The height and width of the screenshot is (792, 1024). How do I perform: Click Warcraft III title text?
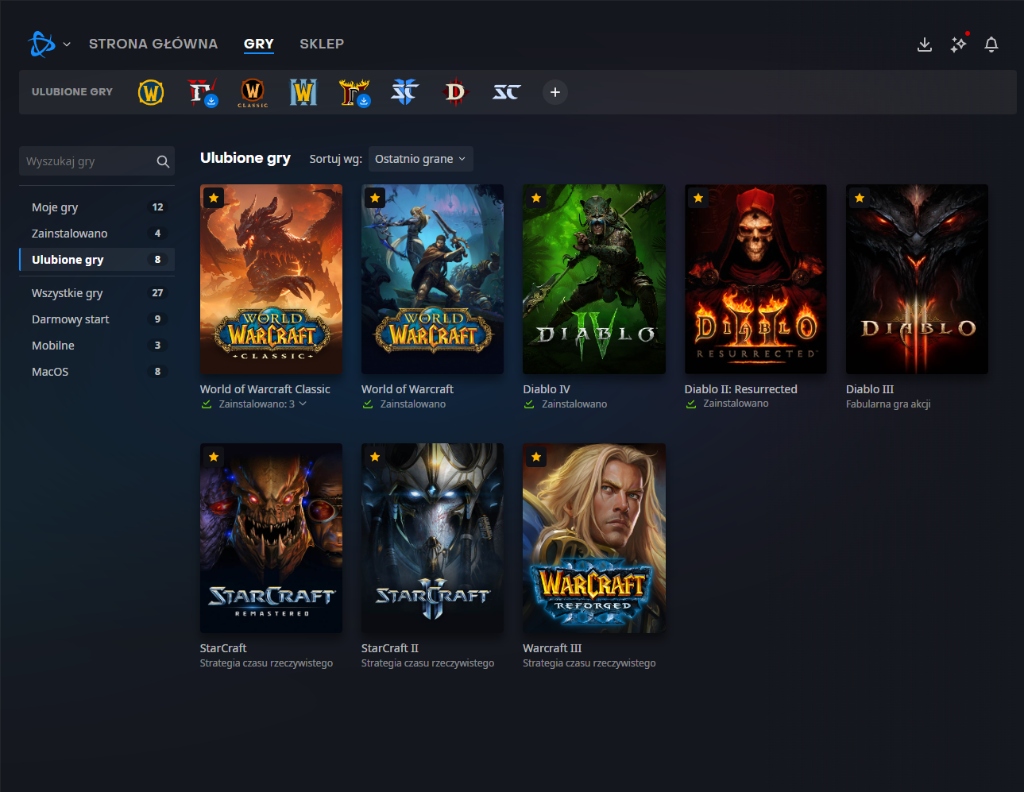point(552,648)
